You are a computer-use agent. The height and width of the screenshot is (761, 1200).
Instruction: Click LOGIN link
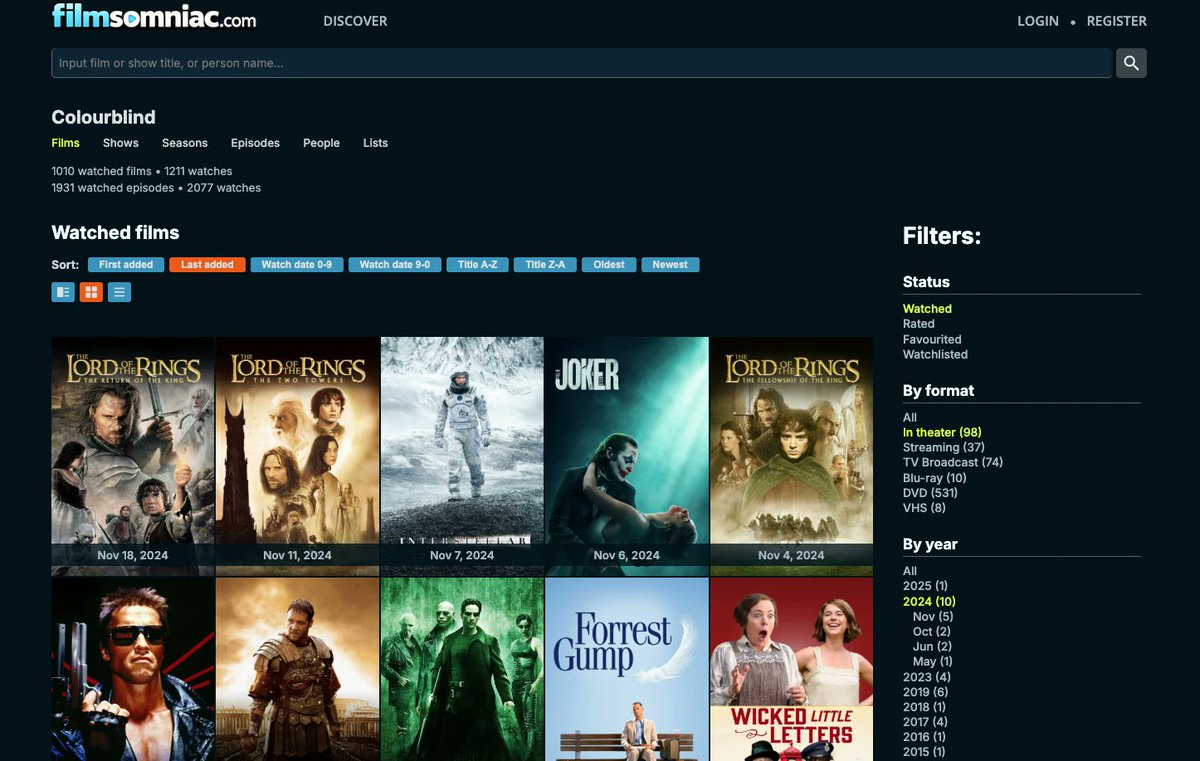click(1038, 21)
